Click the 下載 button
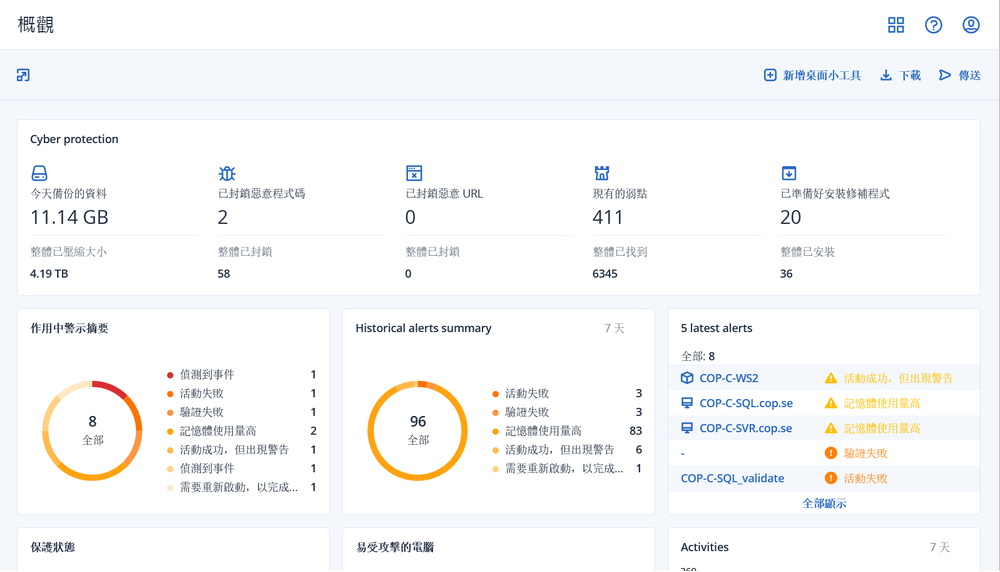The height and width of the screenshot is (572, 1000). click(901, 75)
